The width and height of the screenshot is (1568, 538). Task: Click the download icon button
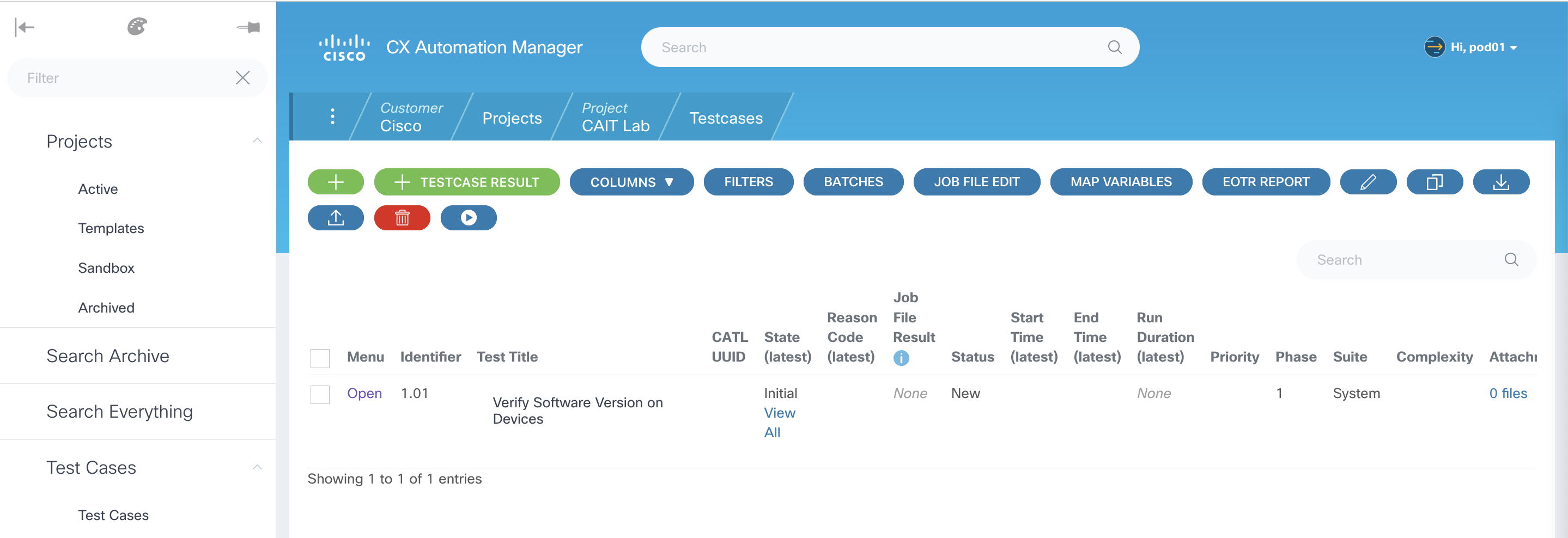pyautogui.click(x=1500, y=182)
